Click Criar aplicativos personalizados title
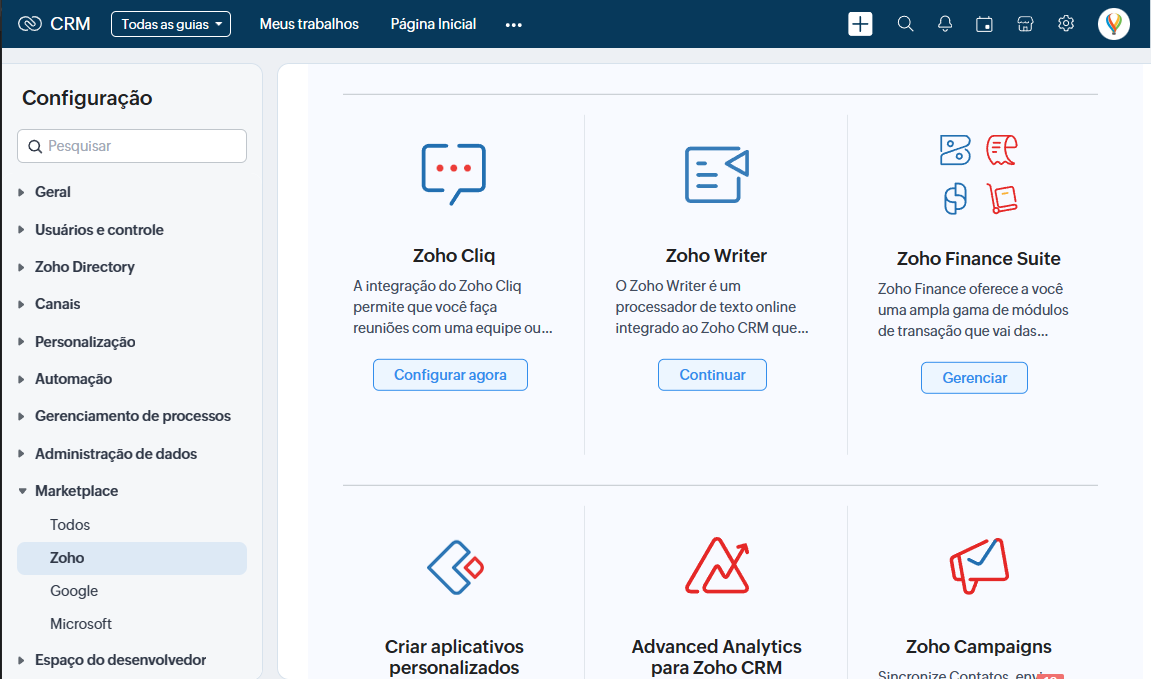This screenshot has height=679, width=1151. click(x=454, y=657)
